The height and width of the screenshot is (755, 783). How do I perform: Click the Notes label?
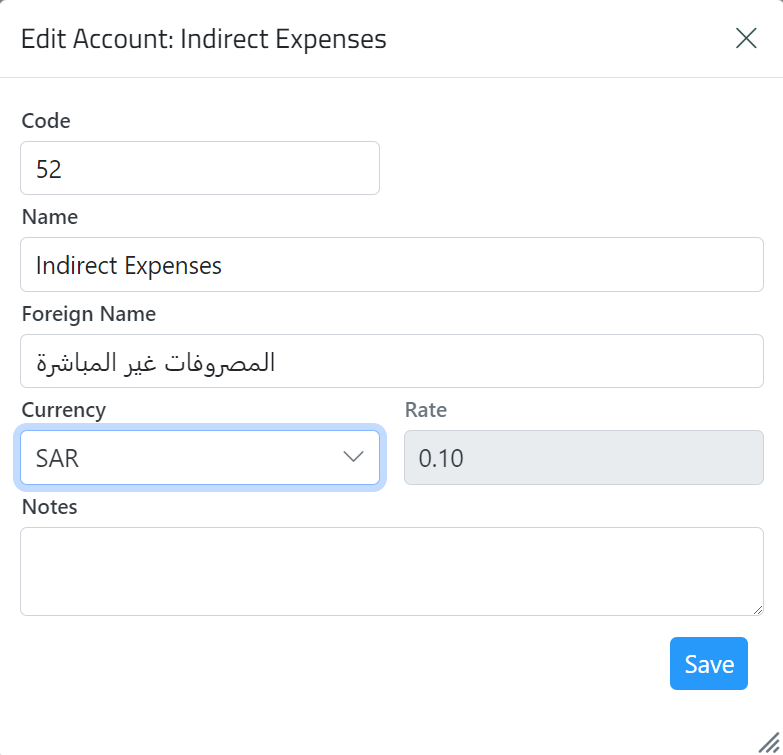pyautogui.click(x=49, y=507)
